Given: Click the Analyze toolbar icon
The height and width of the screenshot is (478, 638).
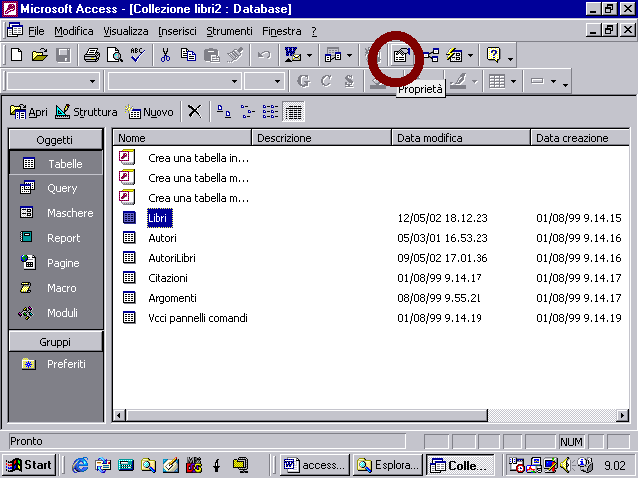Looking at the screenshot, I should tap(333, 55).
